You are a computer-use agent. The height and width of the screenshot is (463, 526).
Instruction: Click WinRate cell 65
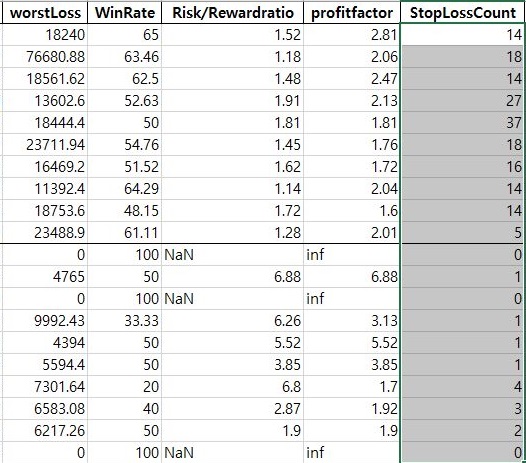[x=124, y=35]
